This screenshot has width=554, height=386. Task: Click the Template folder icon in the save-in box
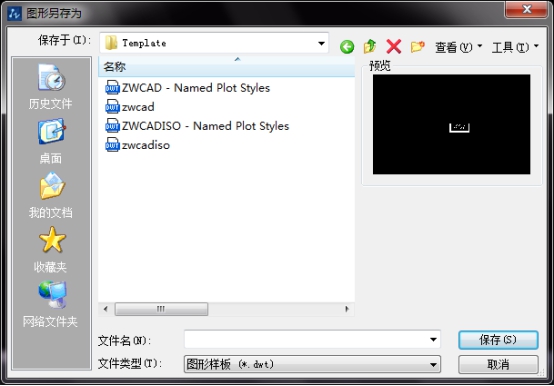click(x=111, y=43)
